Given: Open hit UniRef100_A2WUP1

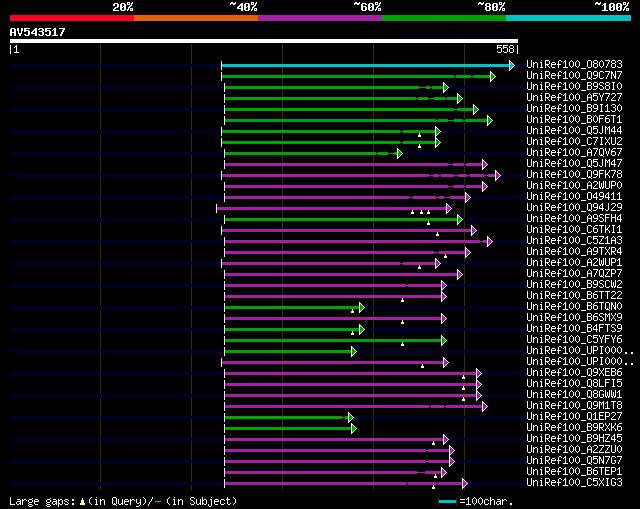Looking at the screenshot, I should pos(574,263).
